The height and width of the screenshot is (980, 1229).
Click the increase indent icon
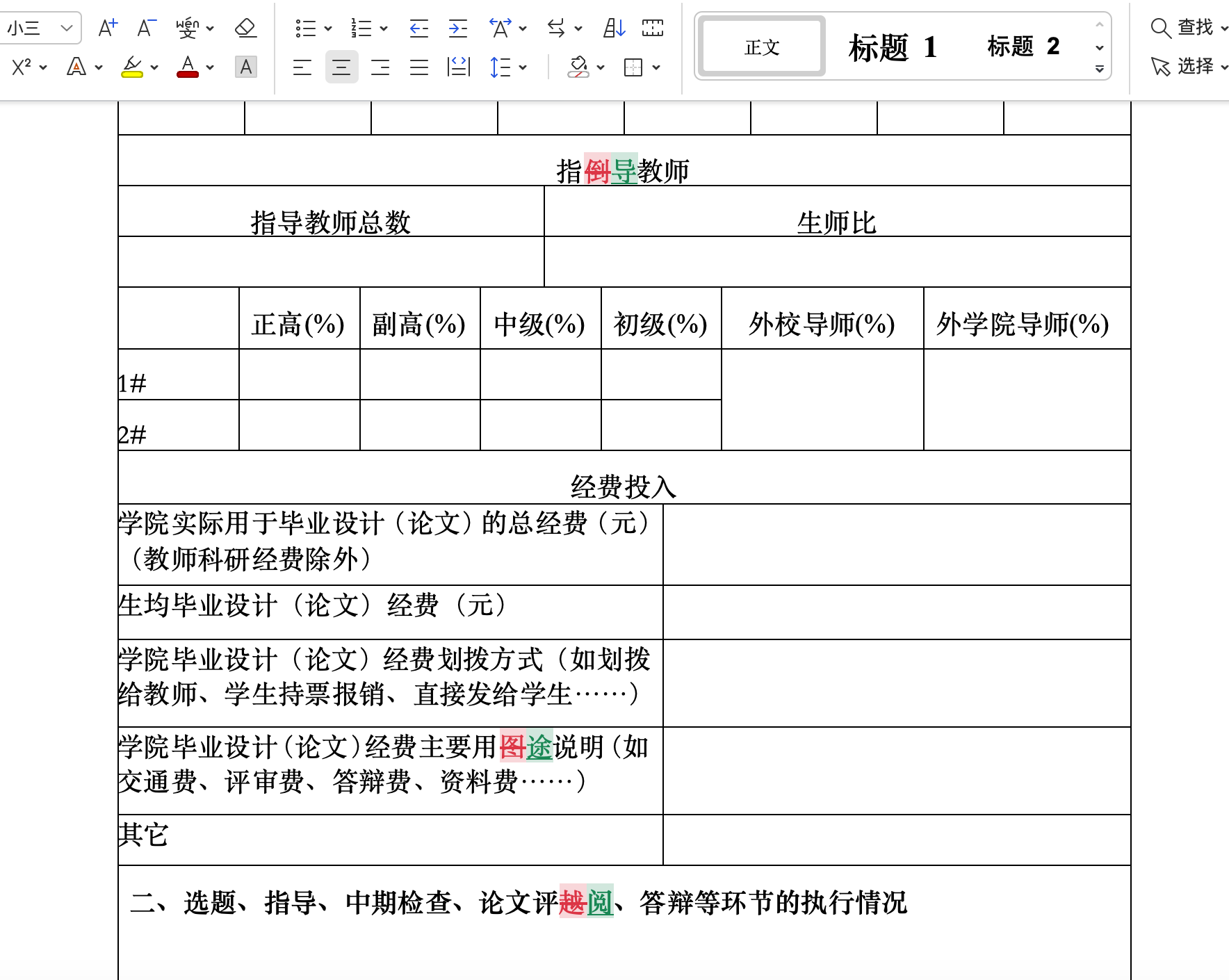click(457, 28)
